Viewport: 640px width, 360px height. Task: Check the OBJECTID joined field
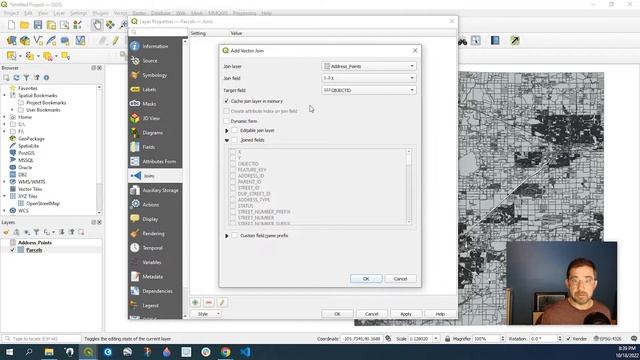tap(233, 164)
